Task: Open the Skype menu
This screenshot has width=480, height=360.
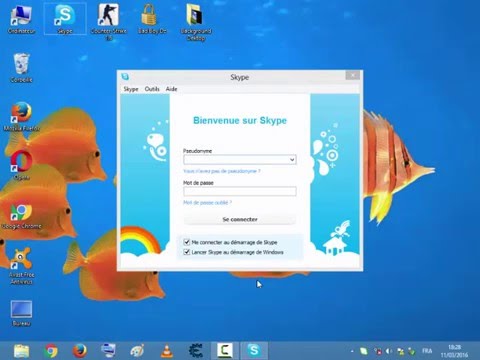Action: [x=131, y=89]
